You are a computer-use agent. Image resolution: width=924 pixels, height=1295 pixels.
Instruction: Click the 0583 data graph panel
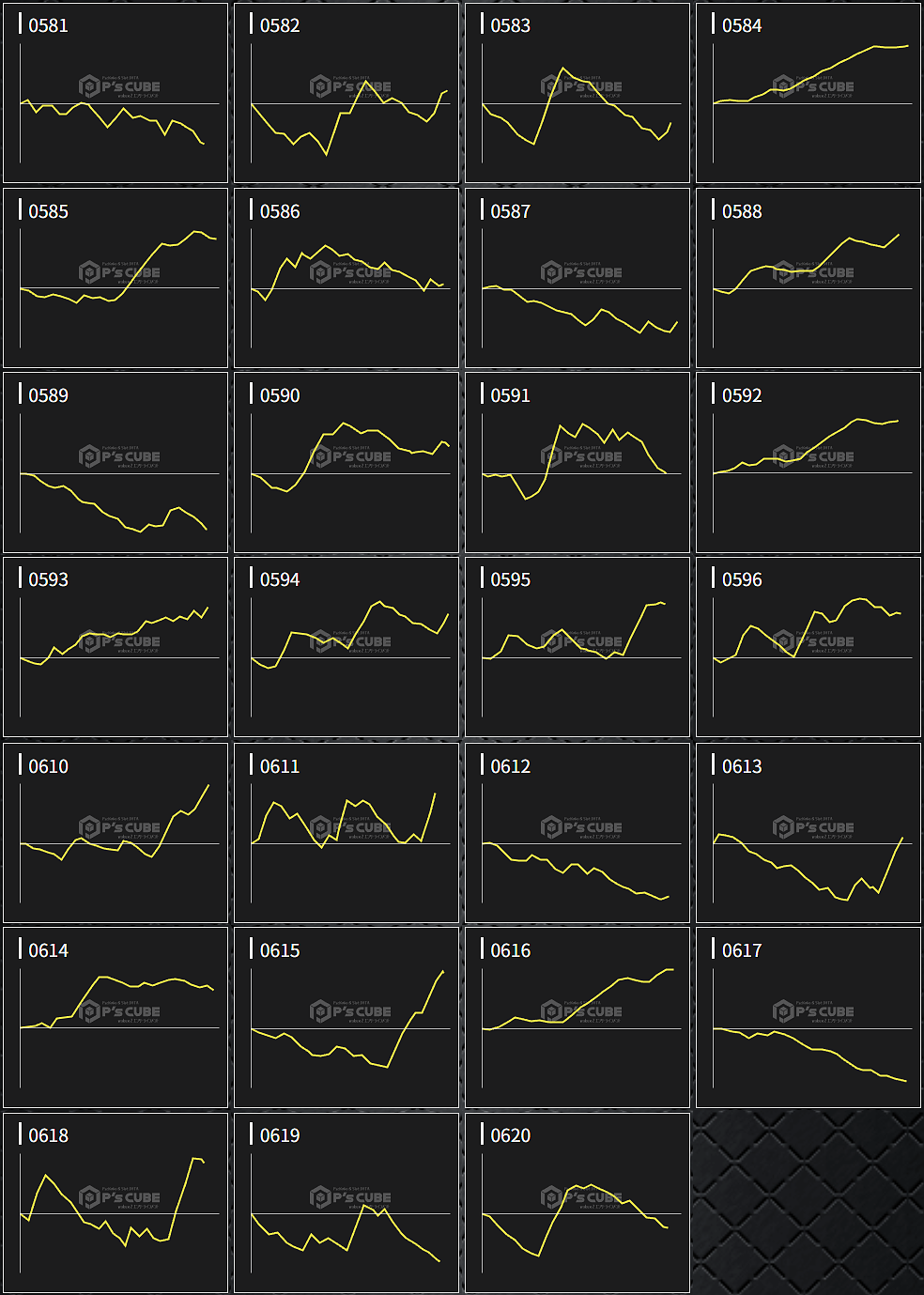(x=577, y=93)
